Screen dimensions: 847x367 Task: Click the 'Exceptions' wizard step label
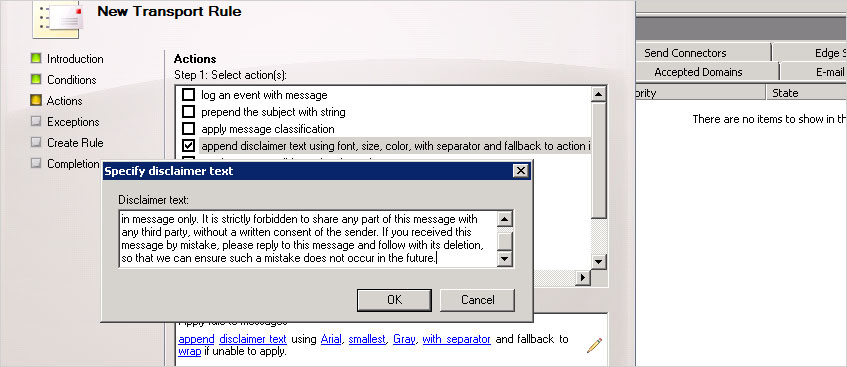[x=73, y=122]
